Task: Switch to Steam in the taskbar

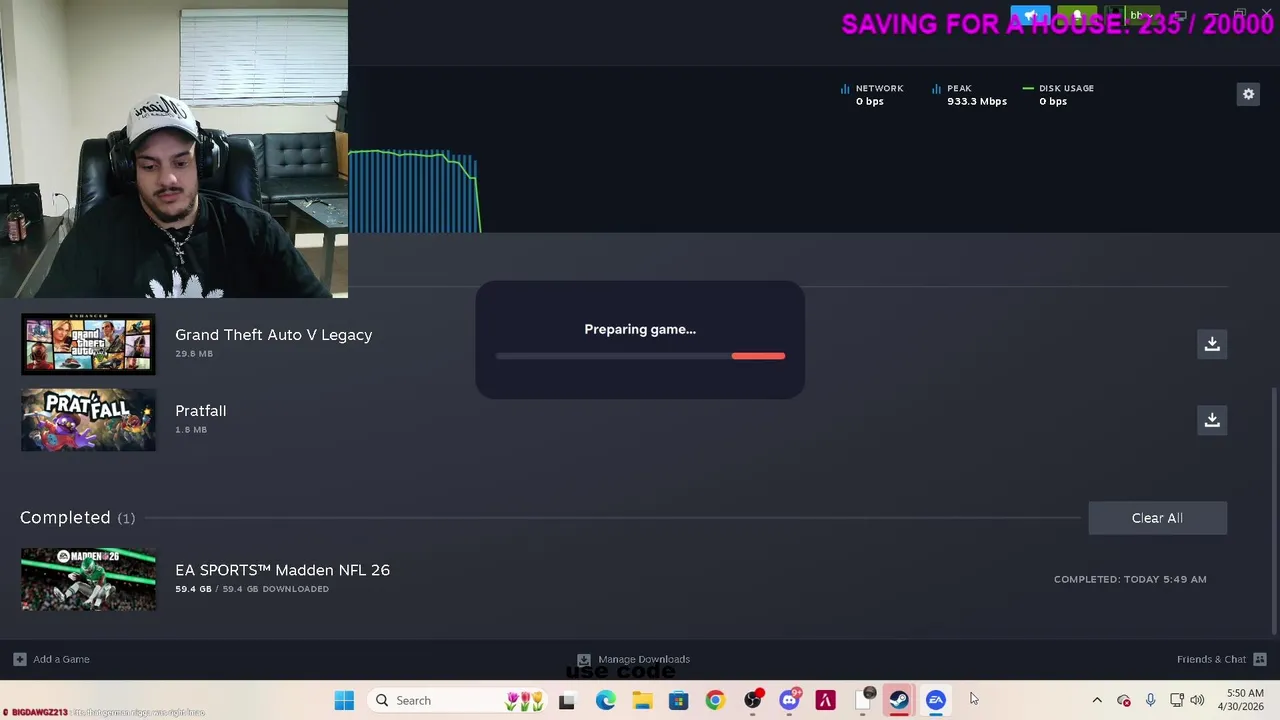Action: 899,701
